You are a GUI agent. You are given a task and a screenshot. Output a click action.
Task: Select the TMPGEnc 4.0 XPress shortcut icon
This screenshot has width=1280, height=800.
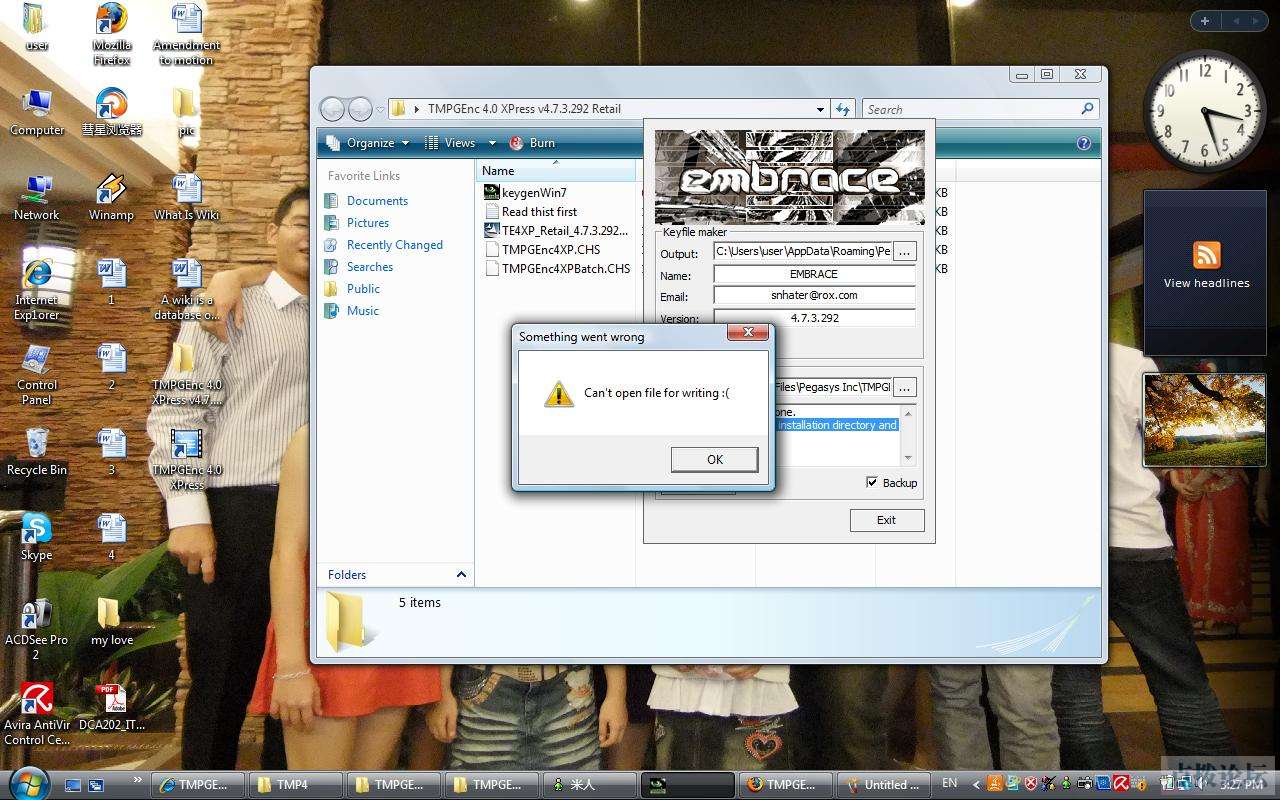click(186, 459)
